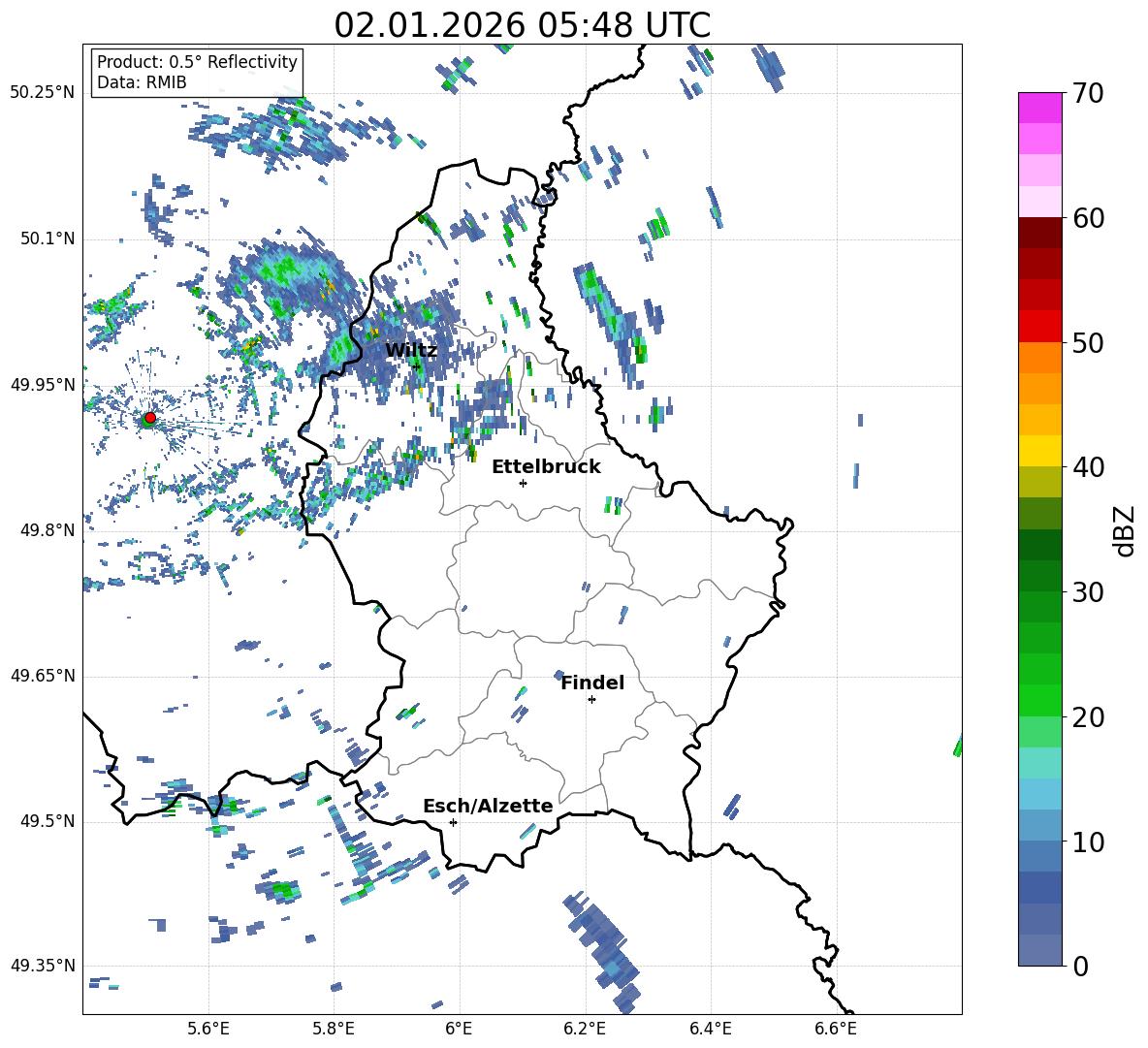1148x1048 pixels.
Task: Click the 50.25°N latitude tick label
Action: click(43, 93)
